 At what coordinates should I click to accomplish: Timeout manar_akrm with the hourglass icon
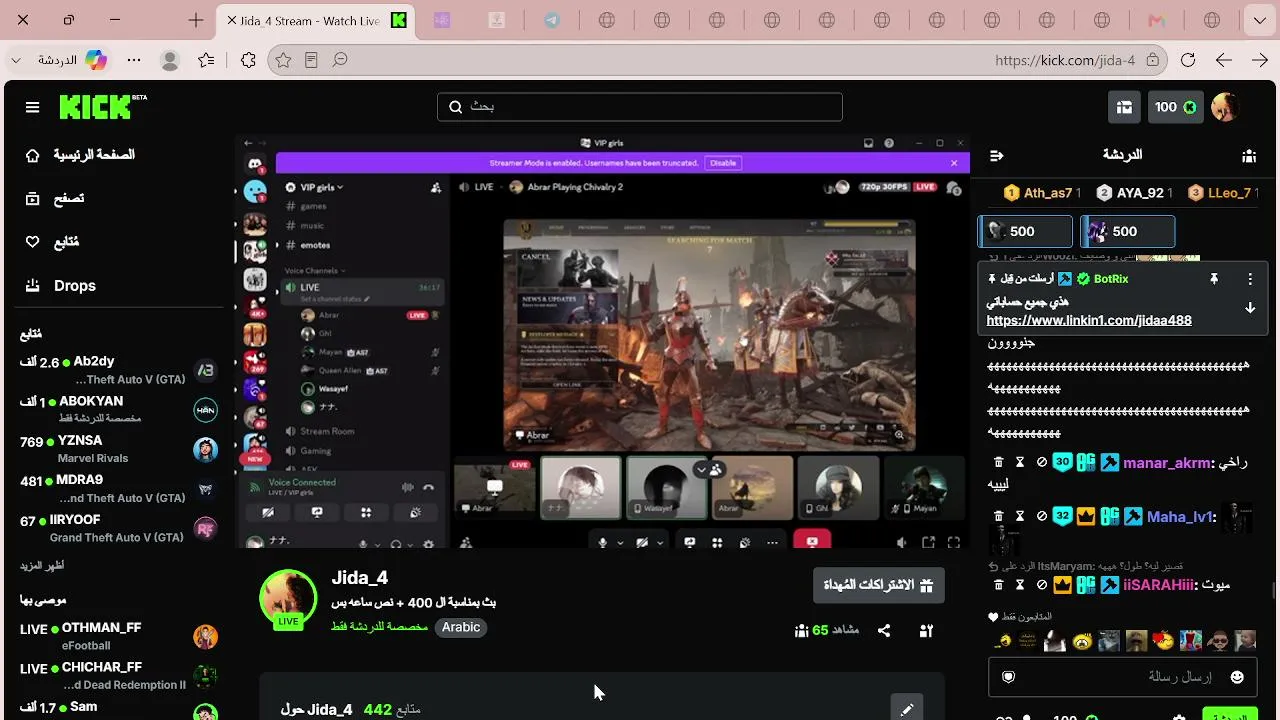tap(1020, 462)
